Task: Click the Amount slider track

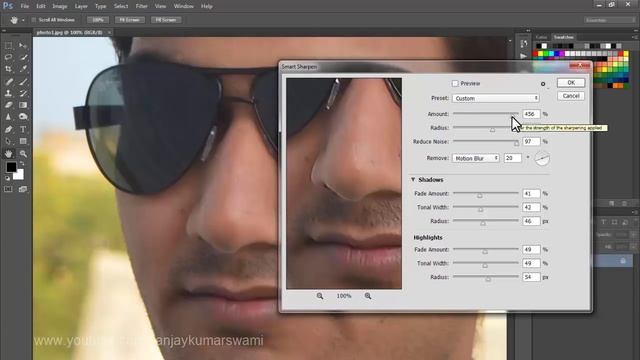Action: point(486,113)
